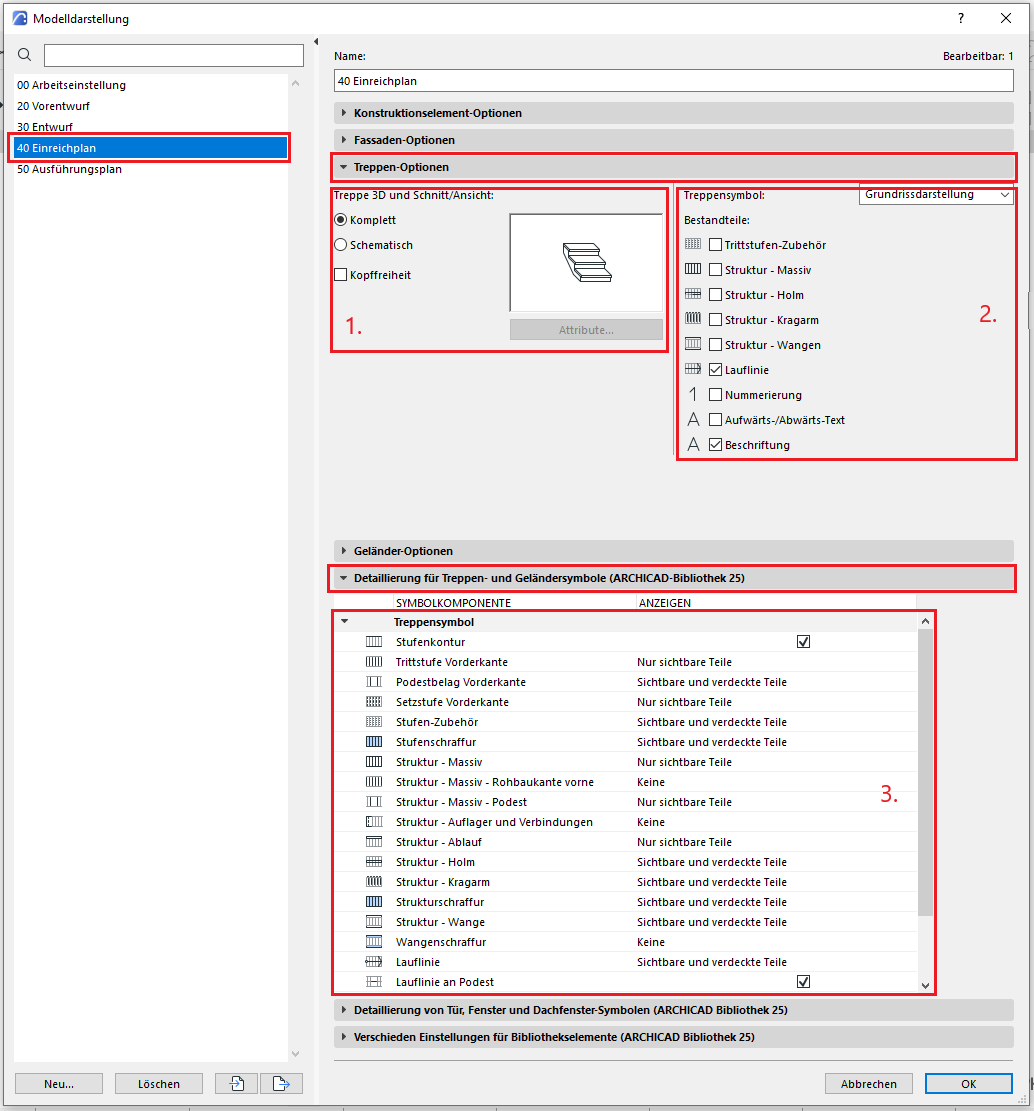
Task: Select the Schematisch radio button
Action: (341, 245)
